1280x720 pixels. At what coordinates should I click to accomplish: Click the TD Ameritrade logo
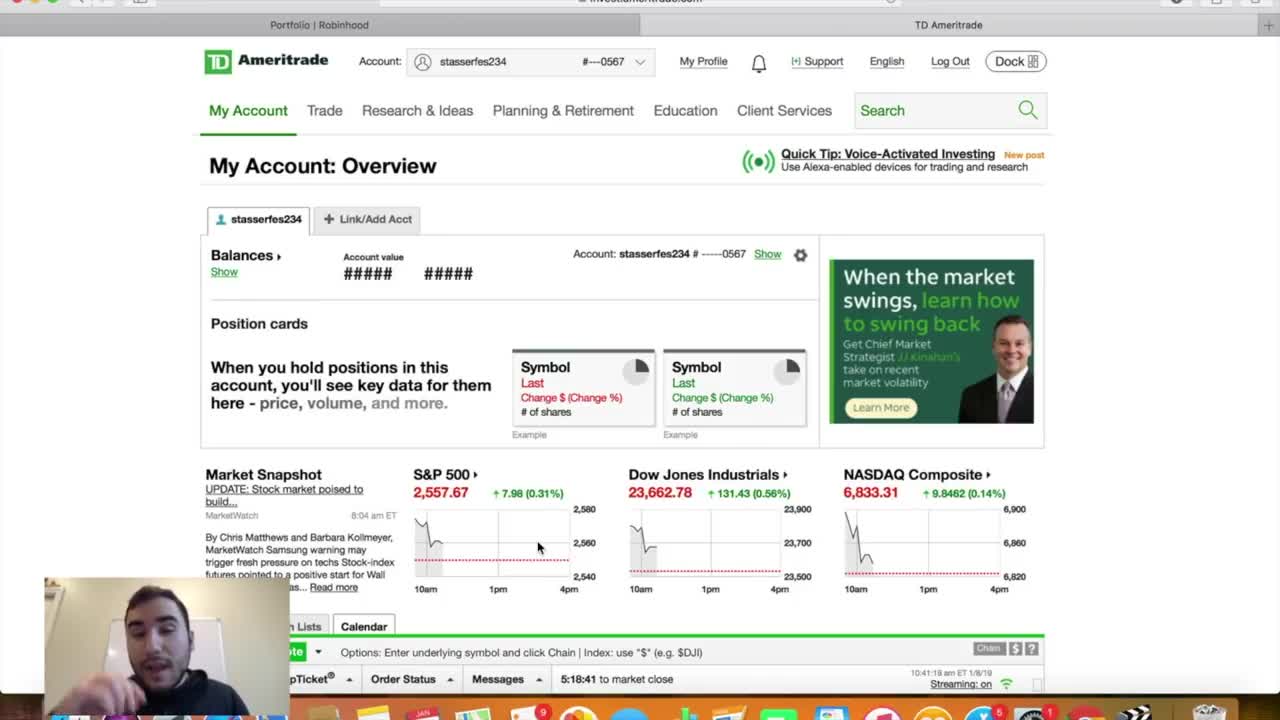pyautogui.click(x=266, y=61)
